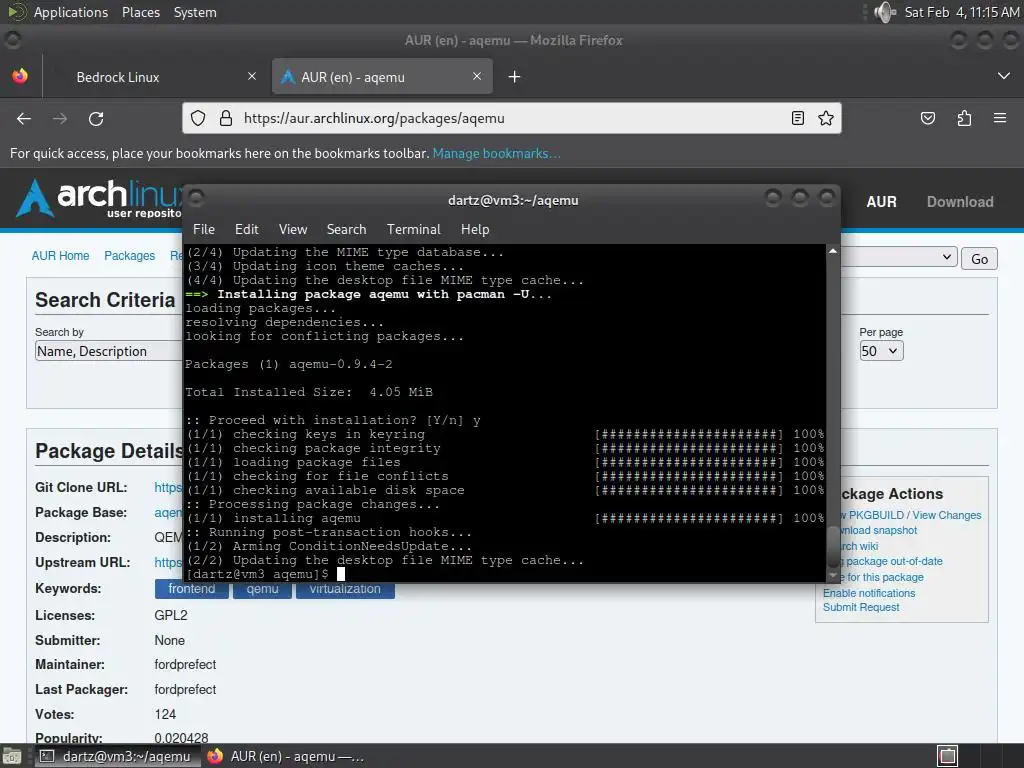The image size is (1024, 768).
Task: Open terminal Search menu
Action: click(346, 229)
